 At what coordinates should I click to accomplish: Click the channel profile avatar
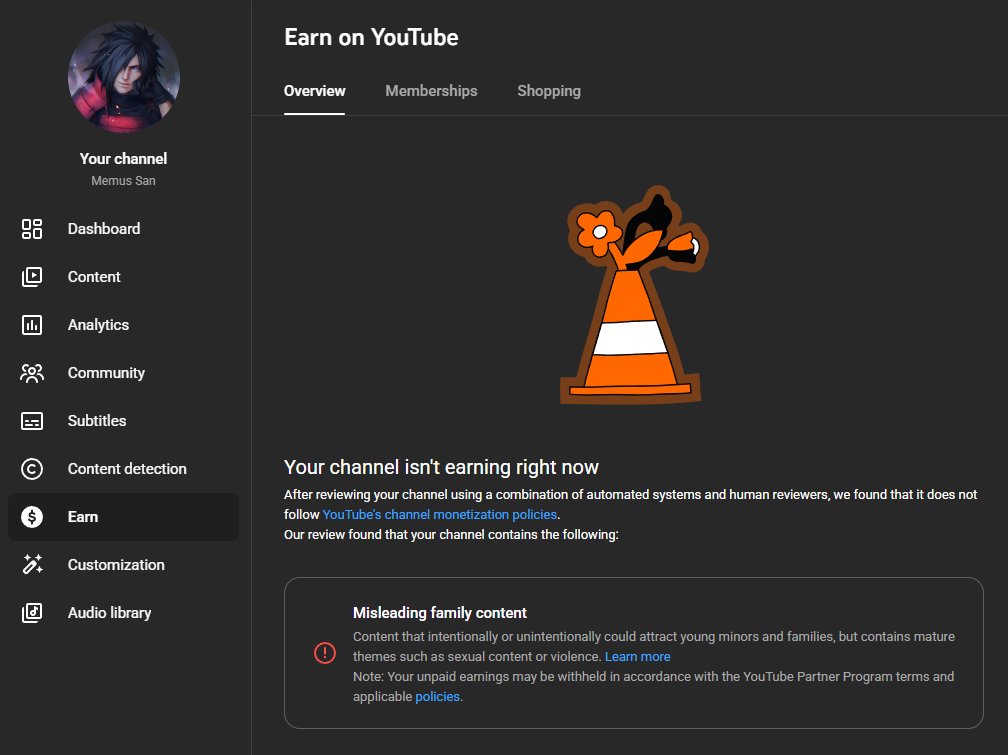(x=123, y=77)
